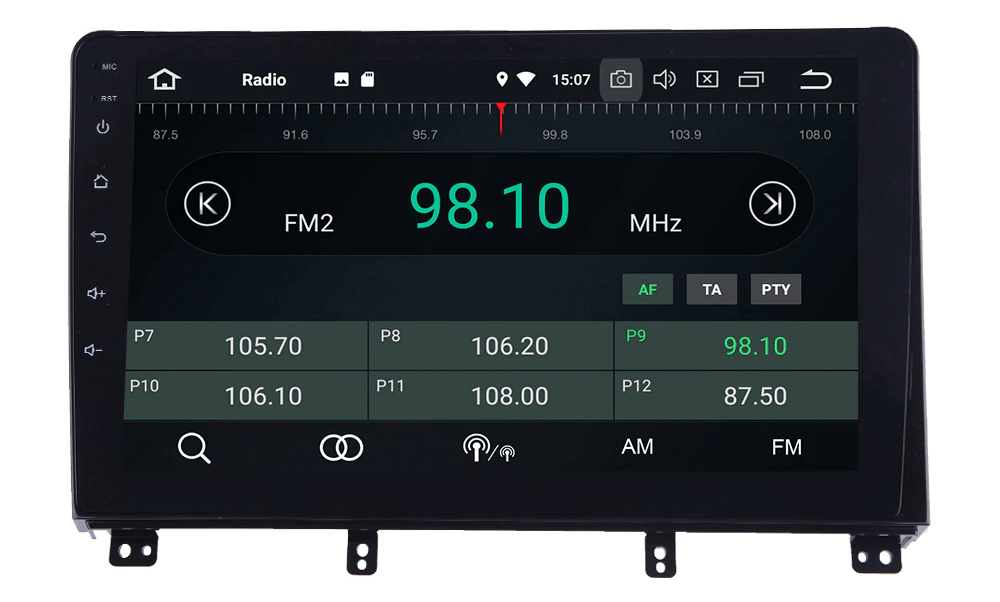Tap the Home icon in top bar

[x=165, y=79]
